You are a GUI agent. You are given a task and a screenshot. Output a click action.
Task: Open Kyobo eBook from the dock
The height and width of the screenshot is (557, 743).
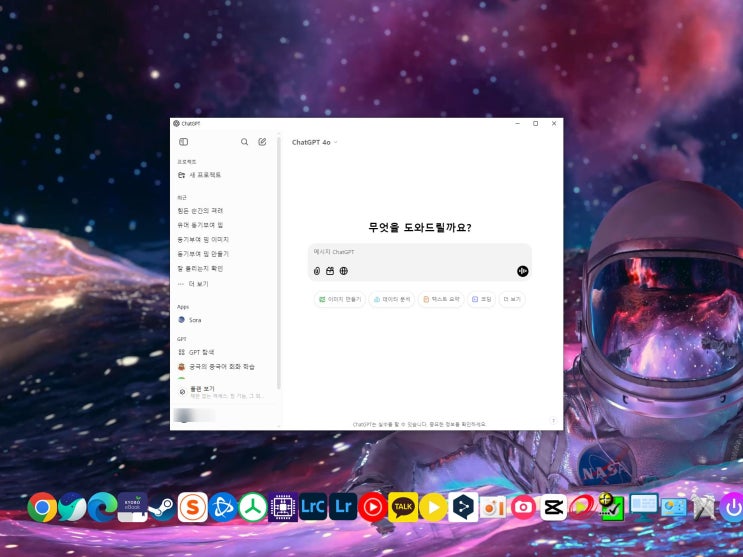[132, 507]
